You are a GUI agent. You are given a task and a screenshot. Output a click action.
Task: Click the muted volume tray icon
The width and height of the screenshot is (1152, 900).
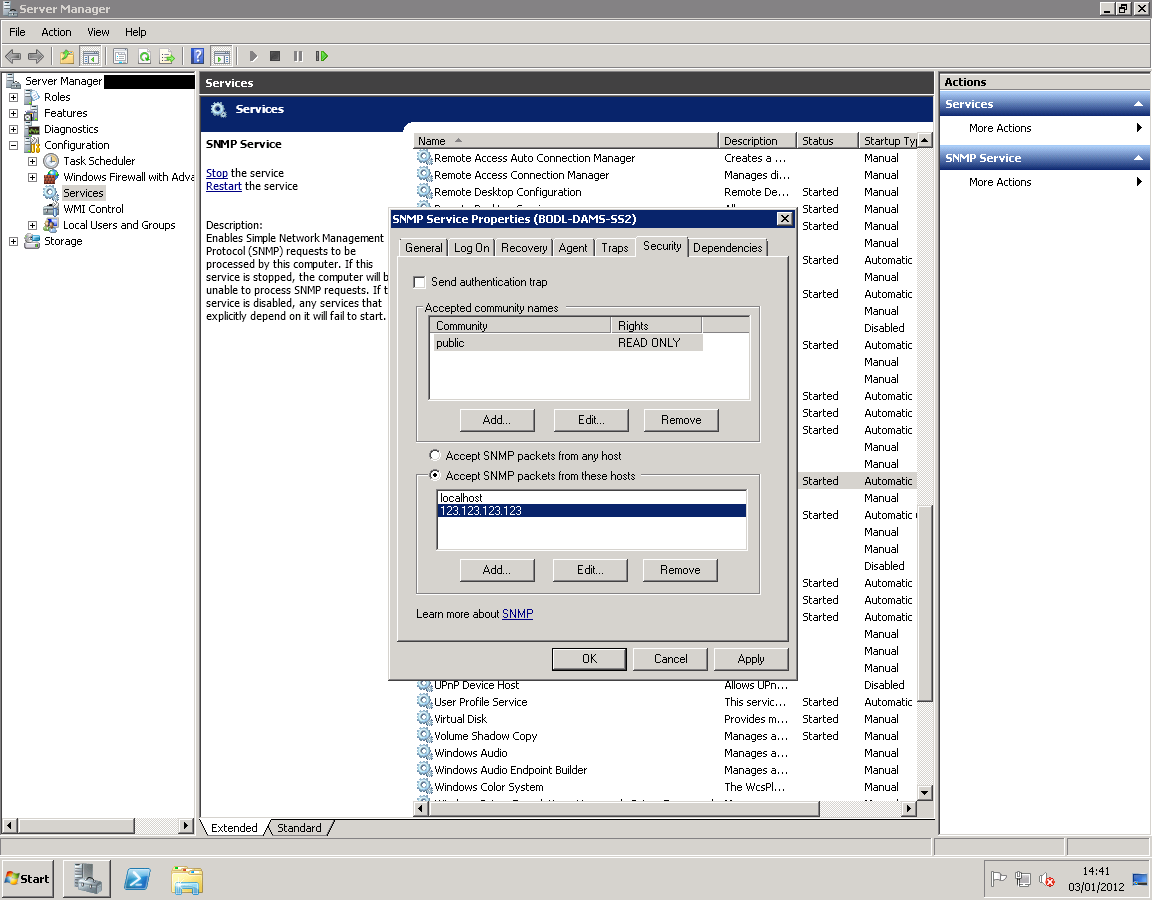[1047, 879]
